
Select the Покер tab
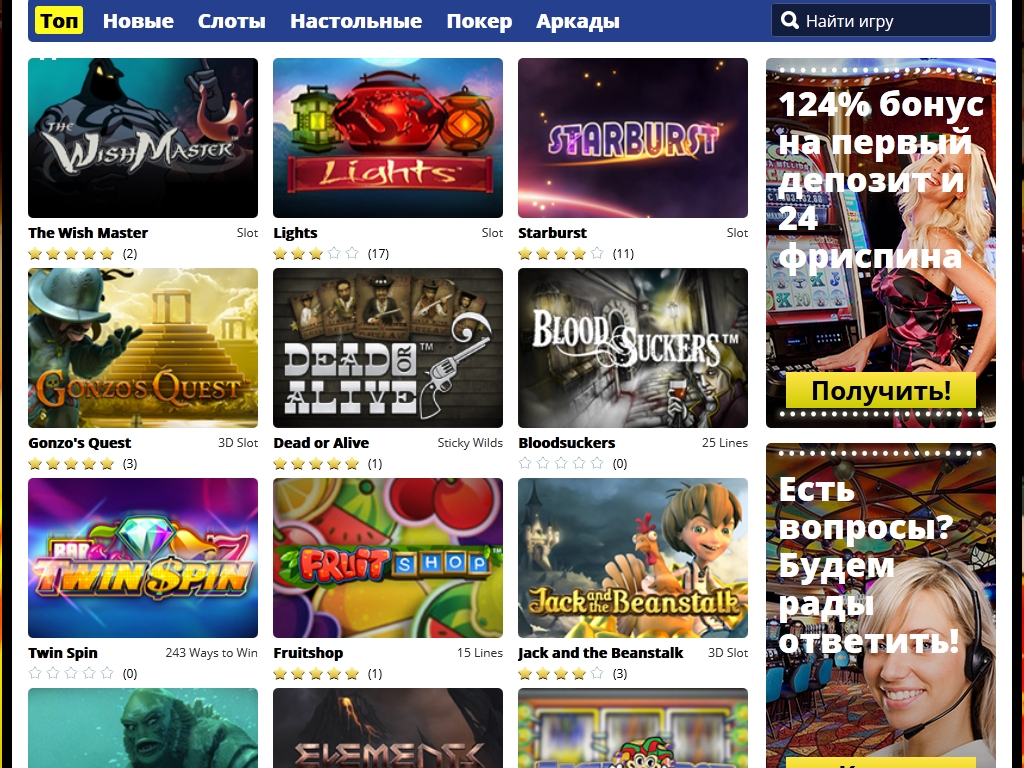point(479,21)
